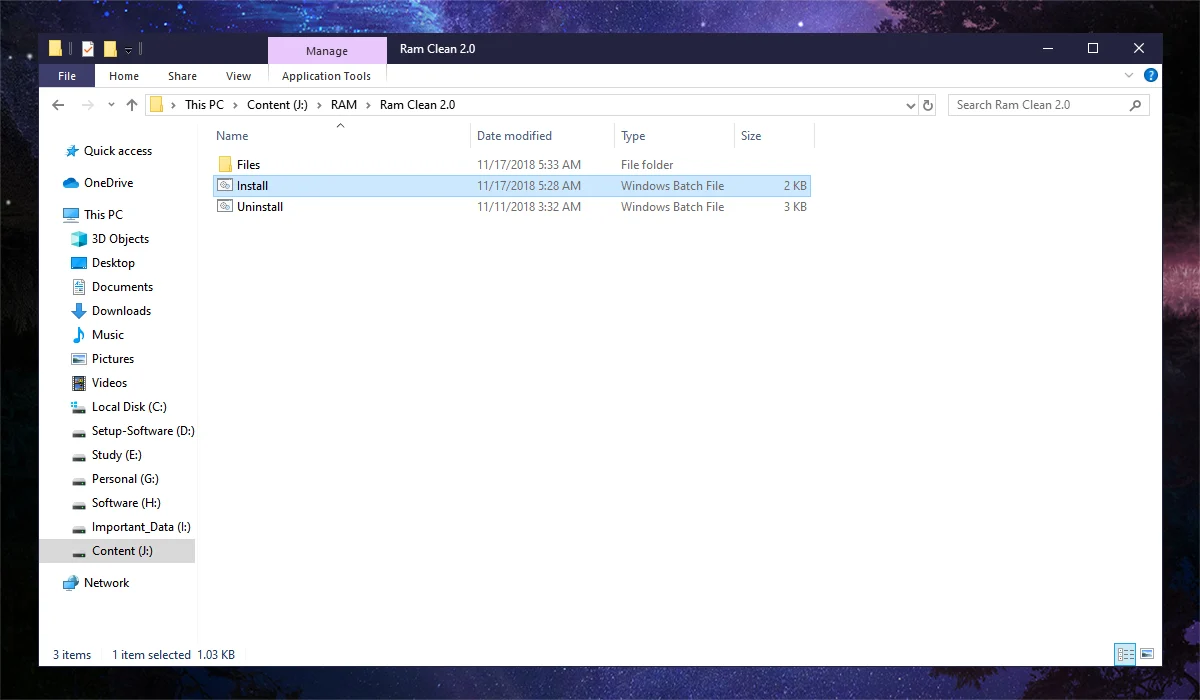1200x700 pixels.
Task: Expand the address bar history dropdown
Action: pyautogui.click(x=910, y=105)
